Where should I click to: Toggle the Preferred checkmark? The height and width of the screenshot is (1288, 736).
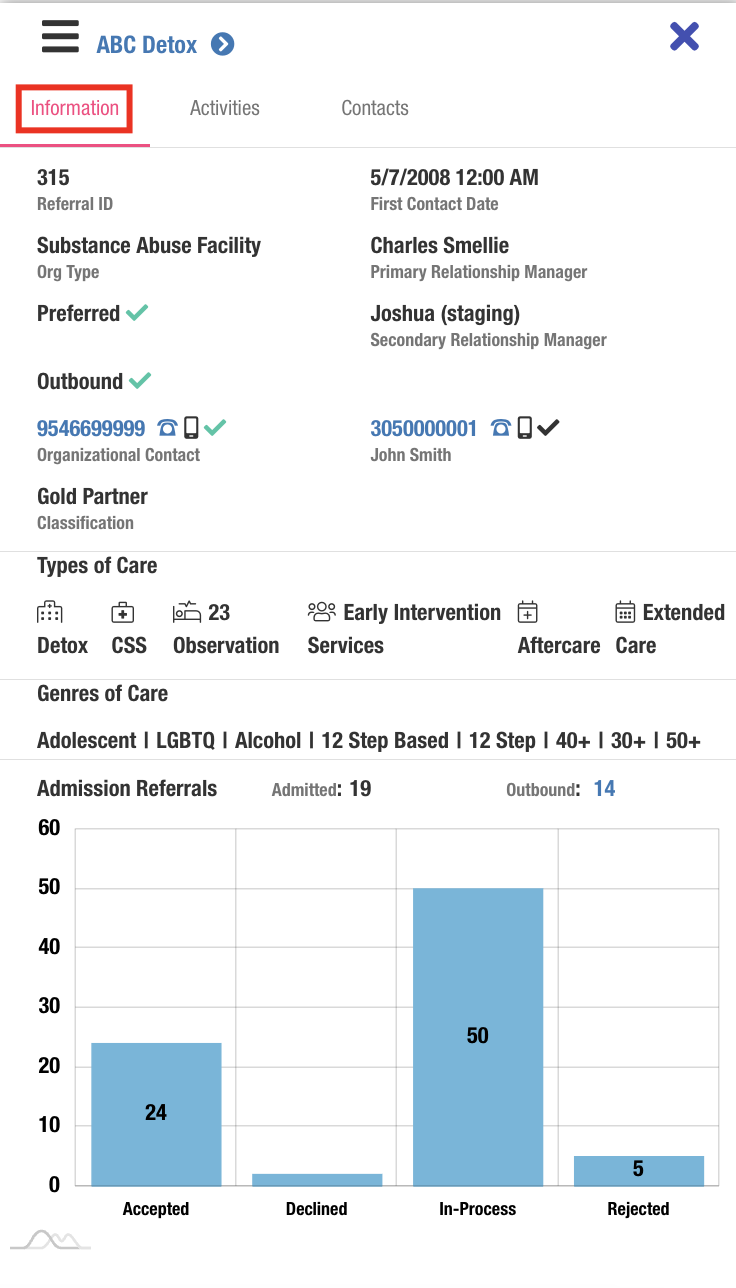pos(138,313)
